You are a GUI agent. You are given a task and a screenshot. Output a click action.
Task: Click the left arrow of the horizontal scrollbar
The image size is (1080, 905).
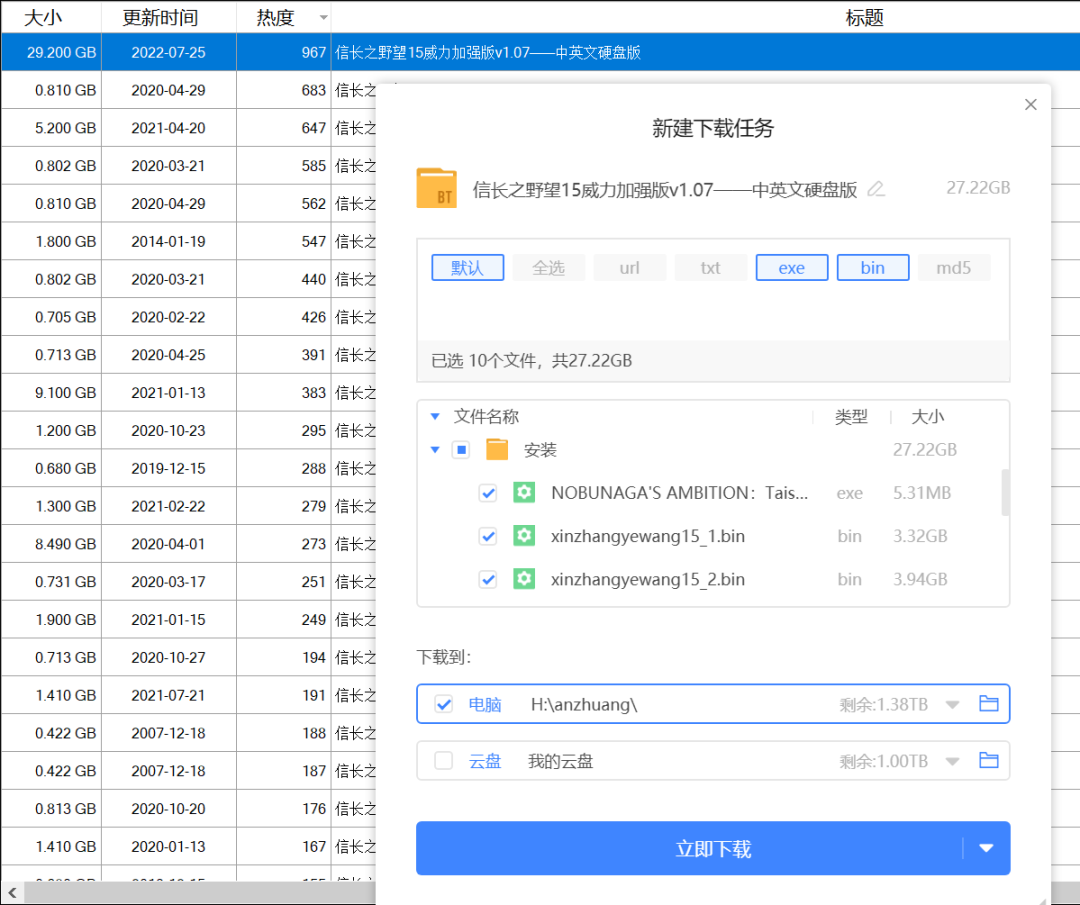12,893
